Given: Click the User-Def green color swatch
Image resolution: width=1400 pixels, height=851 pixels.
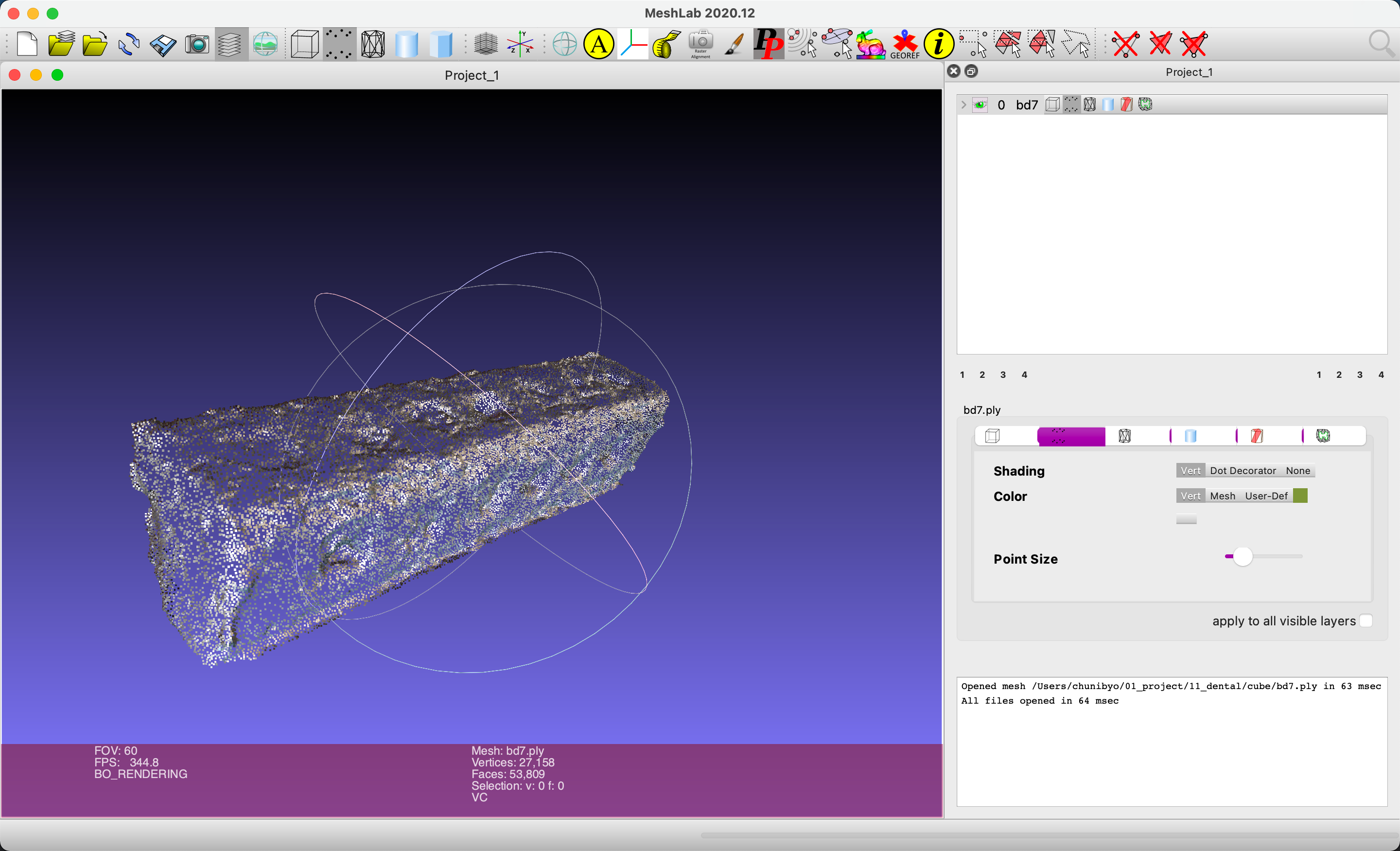Looking at the screenshot, I should click(1300, 496).
